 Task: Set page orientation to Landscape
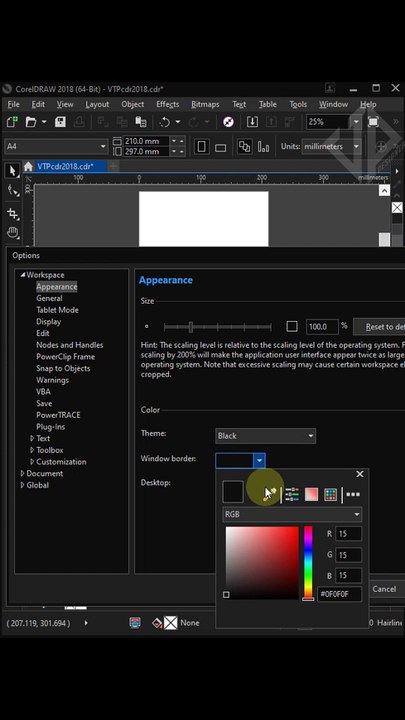pos(220,147)
